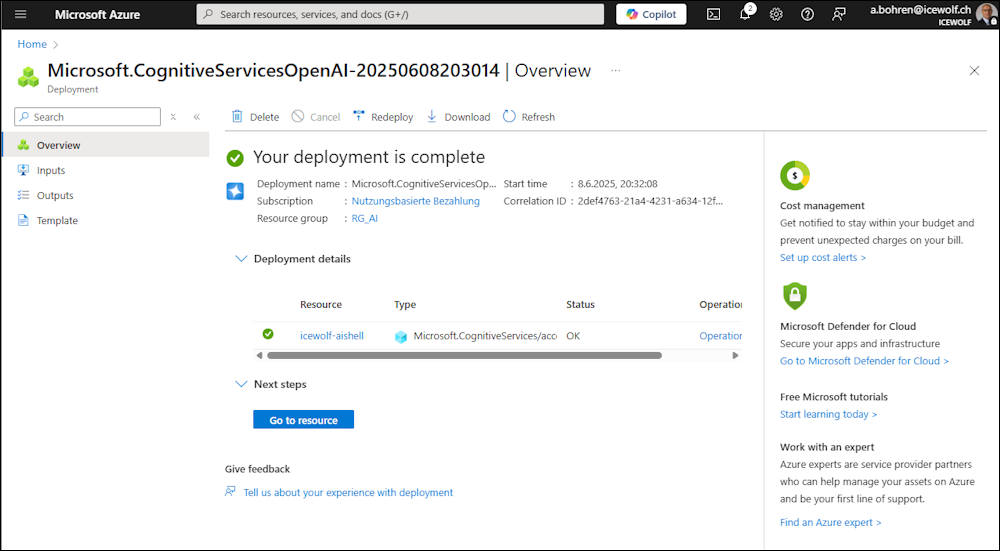Click the Type column header
The height and width of the screenshot is (551, 1000).
point(405,304)
